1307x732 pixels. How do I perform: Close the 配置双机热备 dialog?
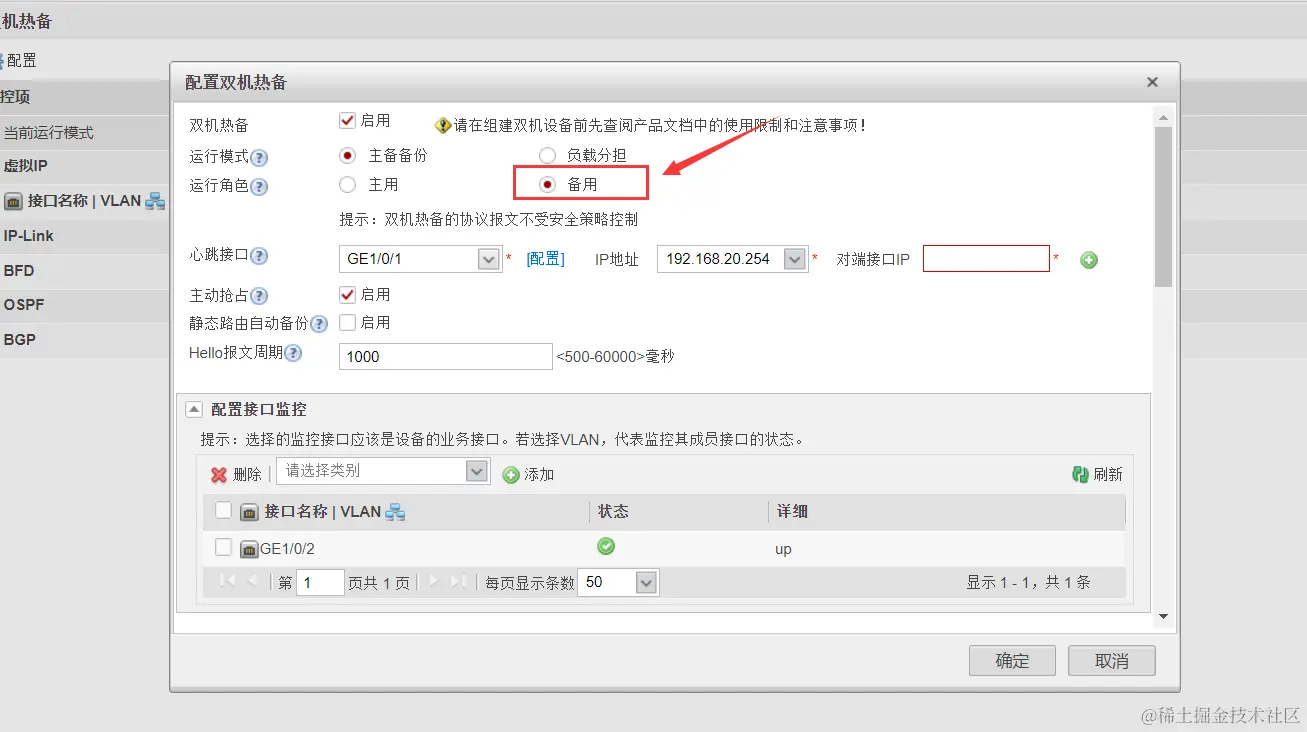1152,82
